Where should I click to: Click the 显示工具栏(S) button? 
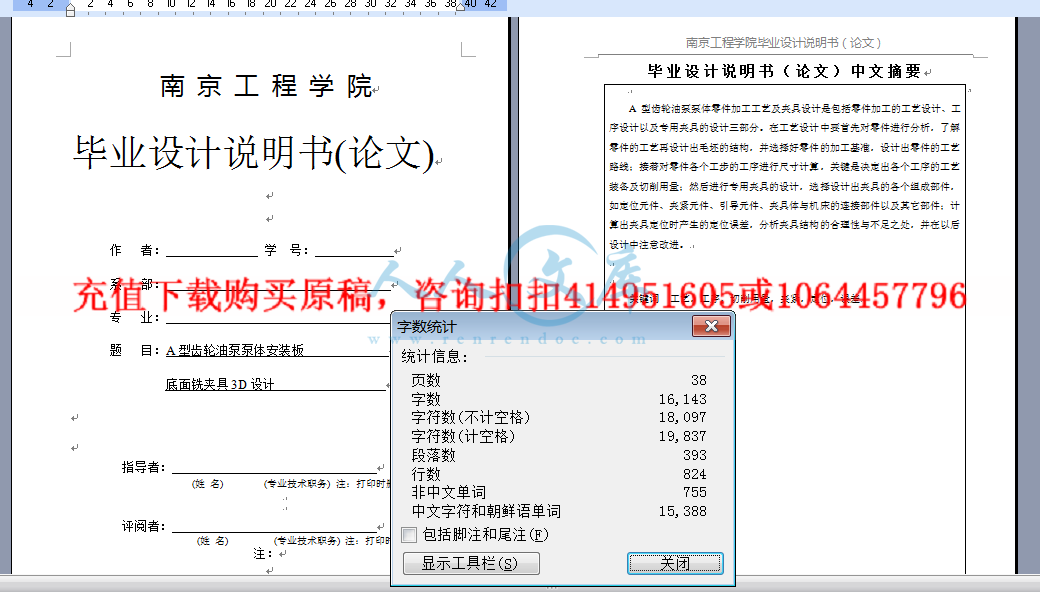coord(471,563)
